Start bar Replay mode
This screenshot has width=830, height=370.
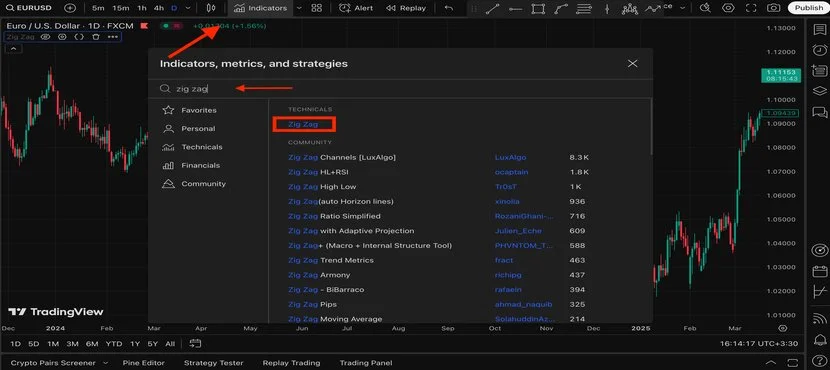coord(406,8)
